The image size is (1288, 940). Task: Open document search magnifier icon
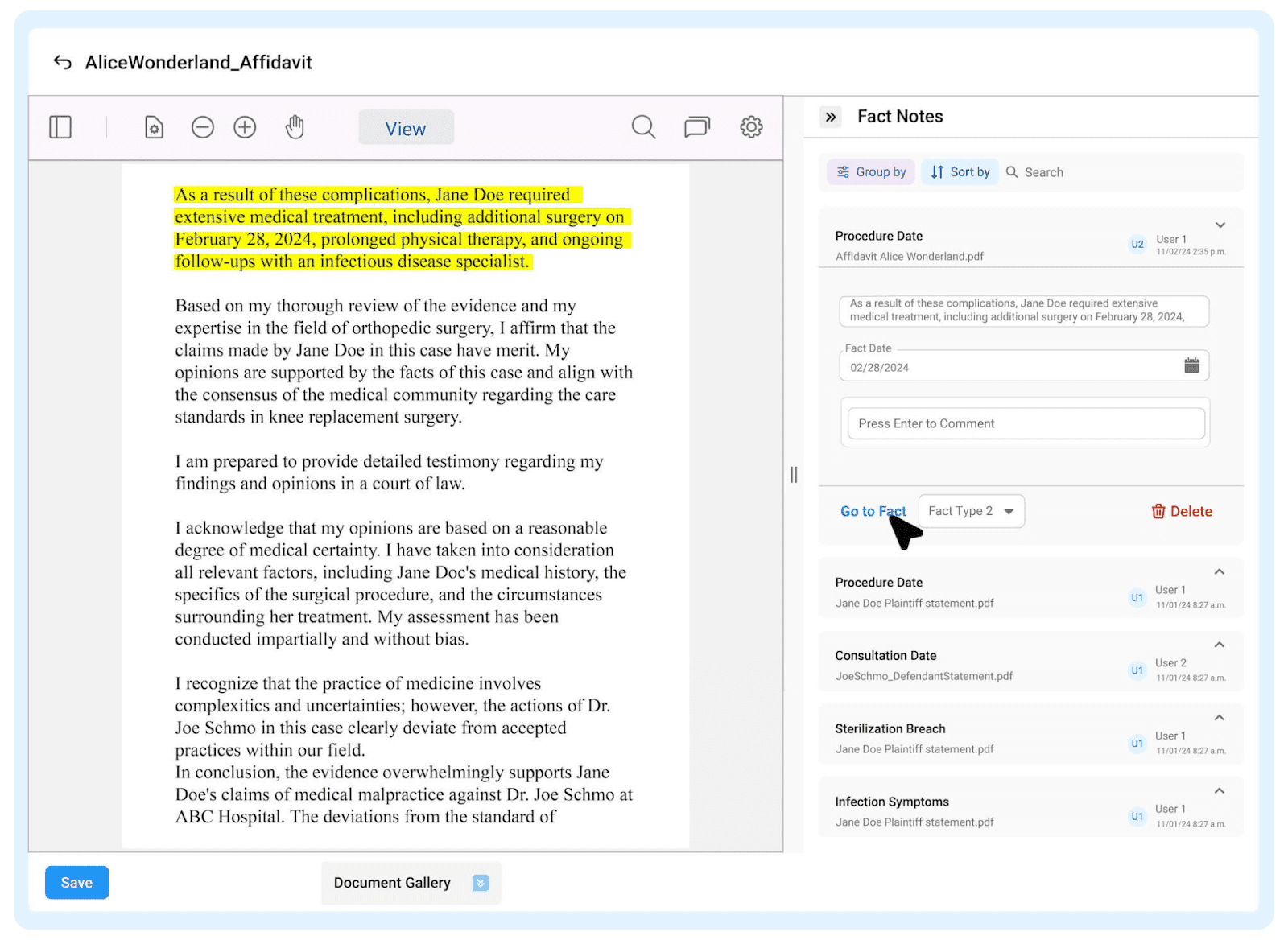point(643,127)
